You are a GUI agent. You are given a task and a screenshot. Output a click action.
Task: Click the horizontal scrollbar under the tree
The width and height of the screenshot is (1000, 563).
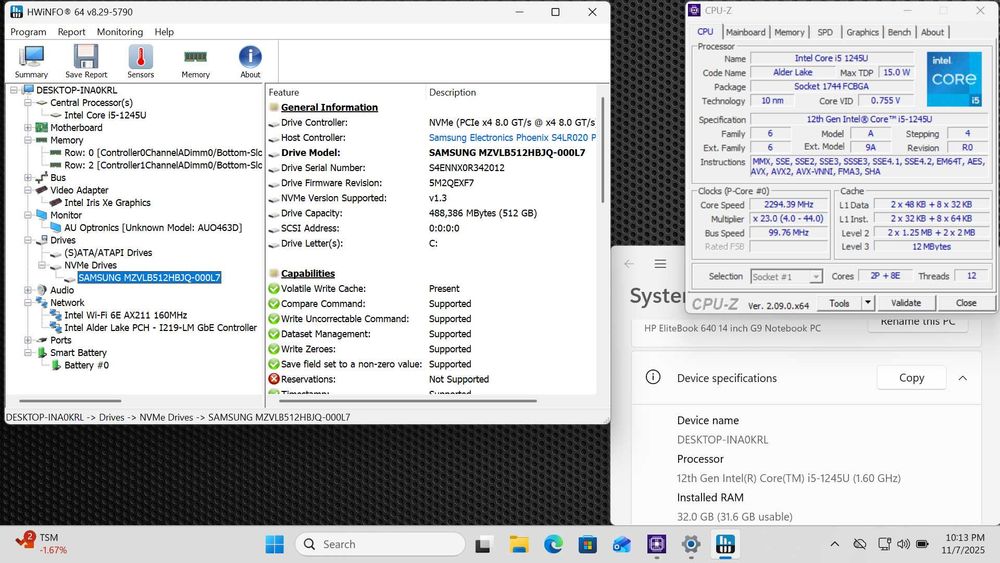[x=70, y=401]
